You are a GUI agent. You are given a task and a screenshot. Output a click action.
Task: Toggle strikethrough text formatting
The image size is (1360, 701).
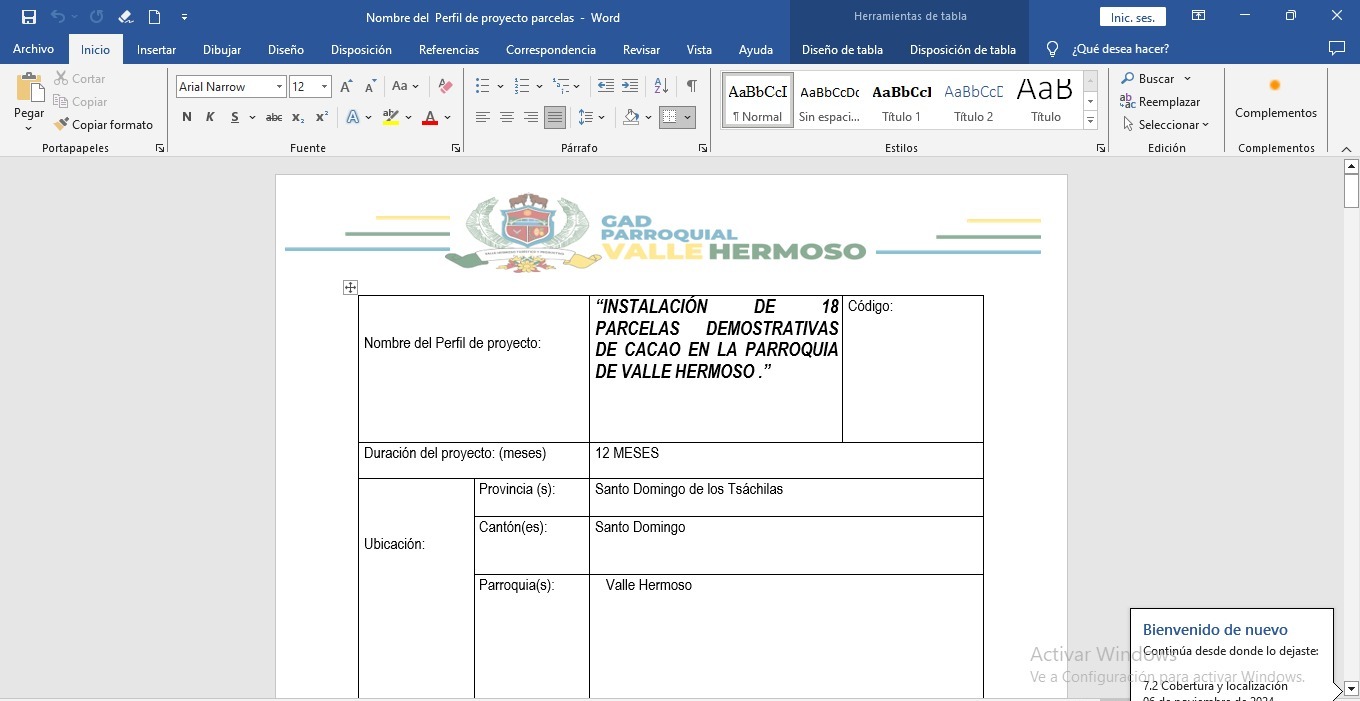(273, 117)
